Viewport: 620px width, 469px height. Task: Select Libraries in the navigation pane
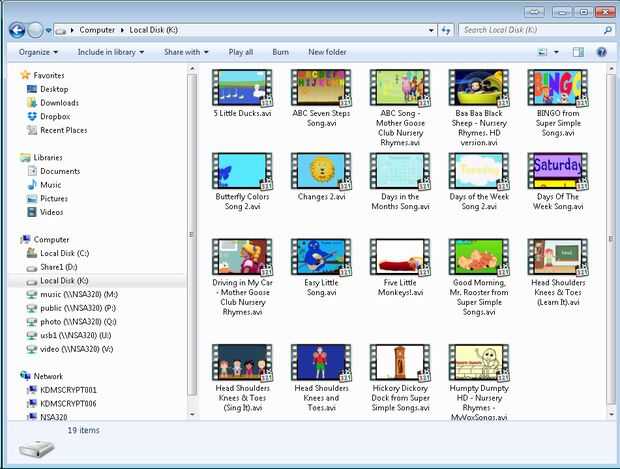point(42,157)
